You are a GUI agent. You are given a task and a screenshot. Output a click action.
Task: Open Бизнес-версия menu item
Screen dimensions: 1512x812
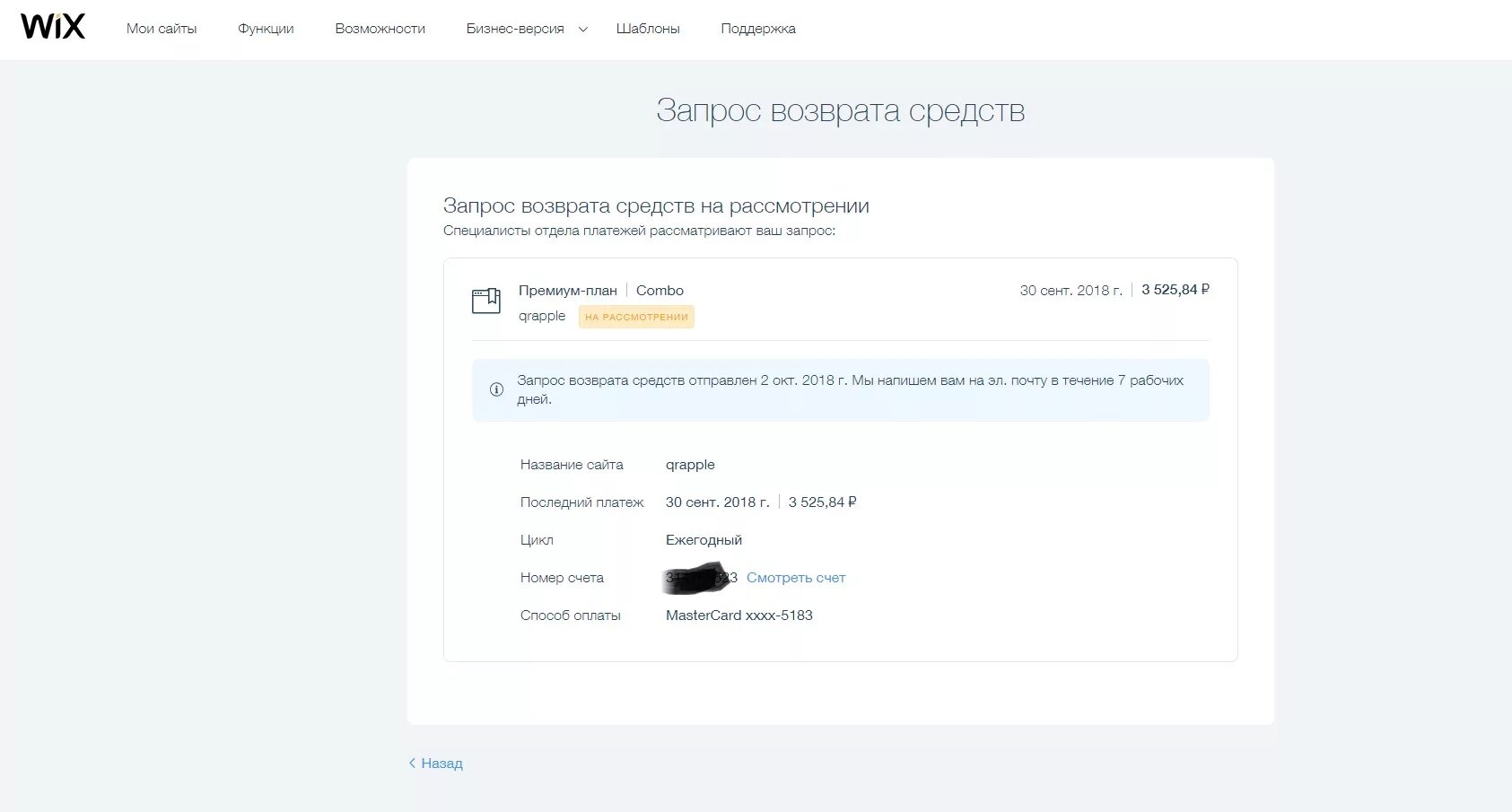point(515,29)
